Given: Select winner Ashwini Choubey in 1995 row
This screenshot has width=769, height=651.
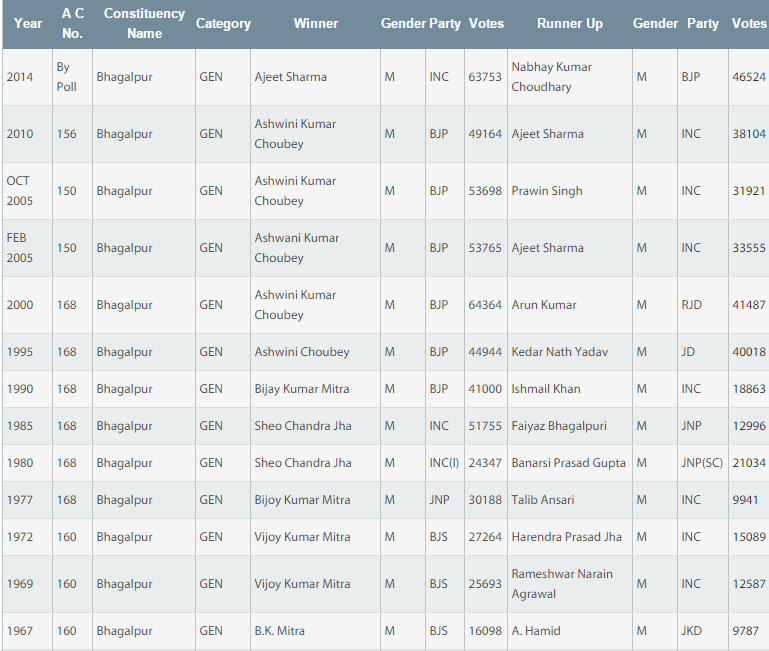Looking at the screenshot, I should 302,352.
